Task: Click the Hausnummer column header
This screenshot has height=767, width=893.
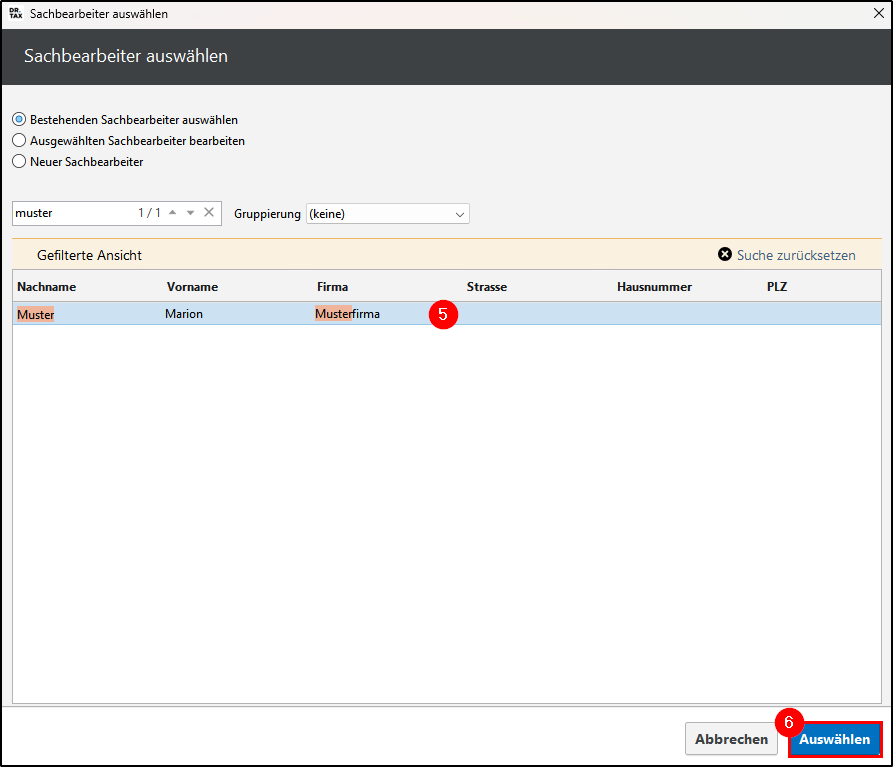Action: point(654,287)
